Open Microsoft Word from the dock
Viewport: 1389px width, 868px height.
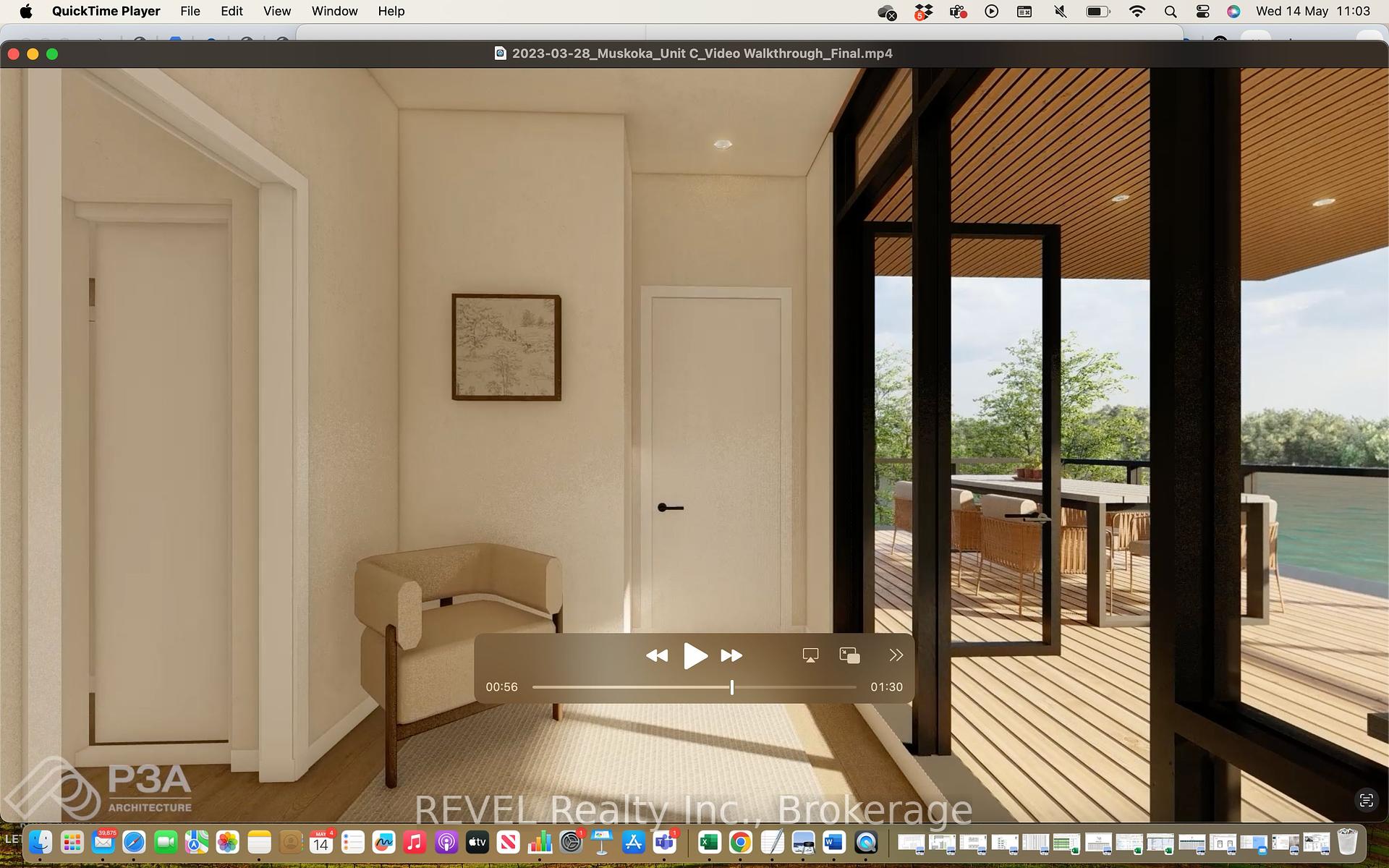coord(834,842)
